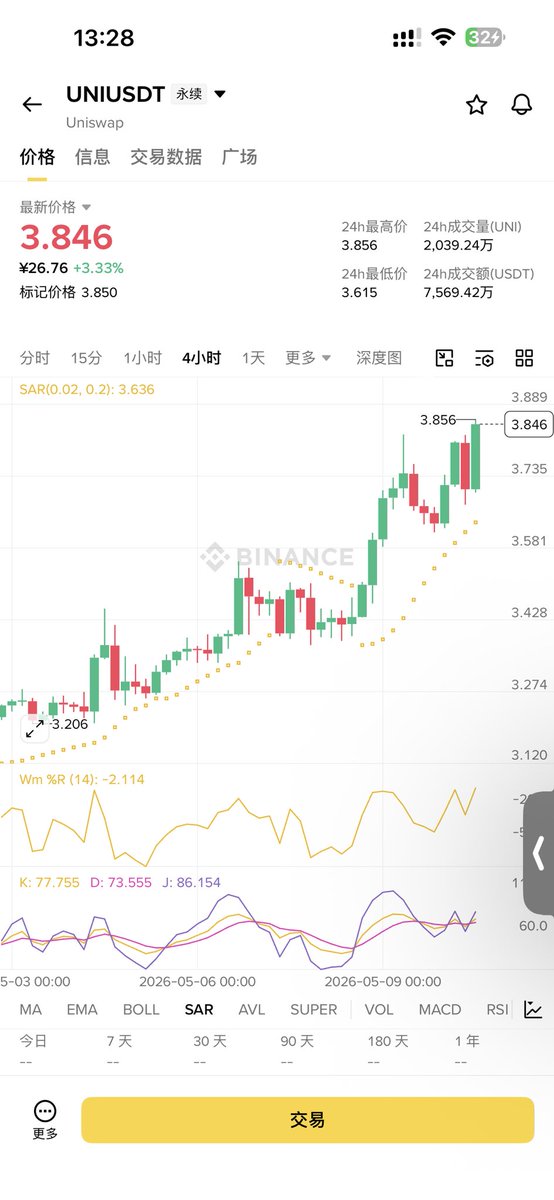554x1200 pixels.
Task: Toggle the MACD sub-indicator
Action: [440, 1010]
